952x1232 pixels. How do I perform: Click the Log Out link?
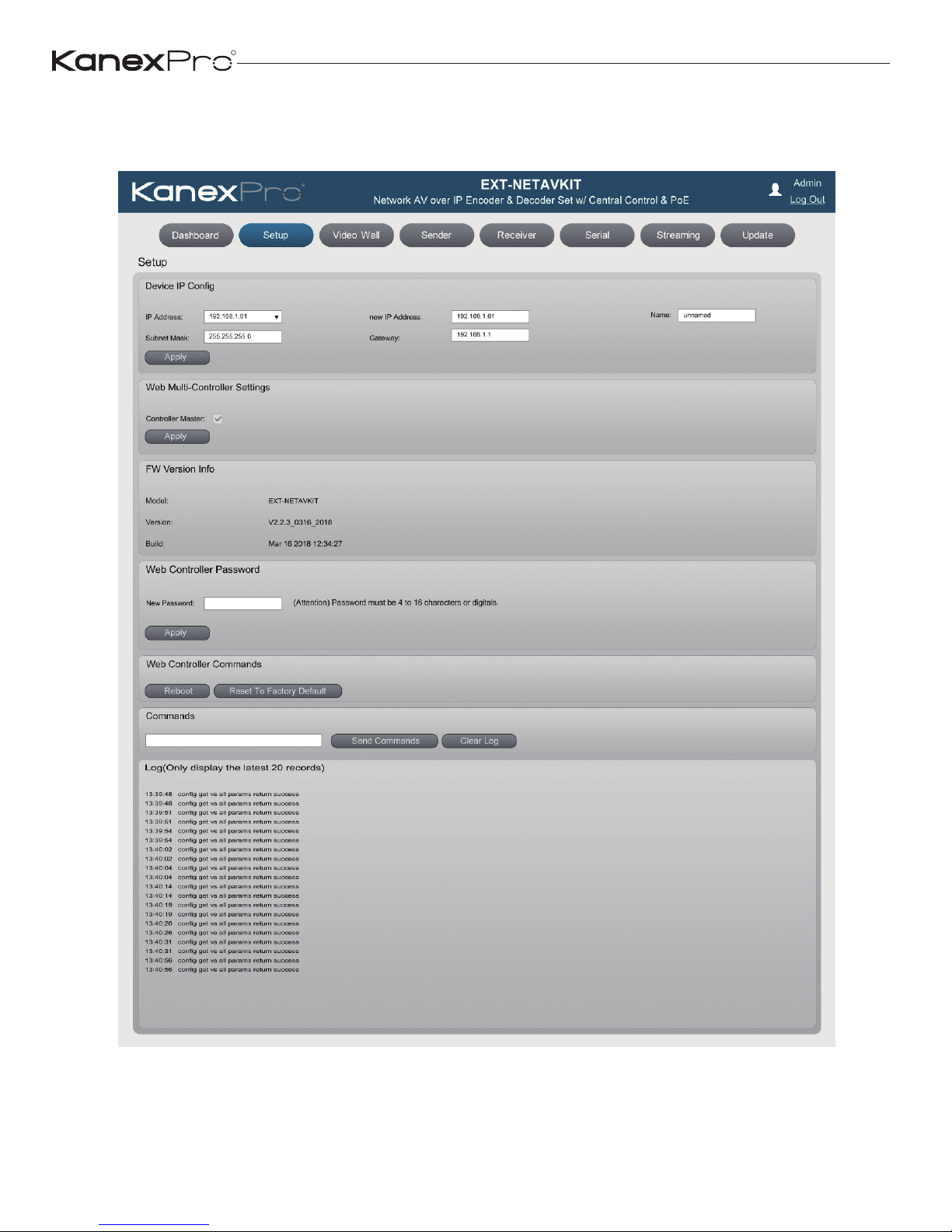coord(807,200)
